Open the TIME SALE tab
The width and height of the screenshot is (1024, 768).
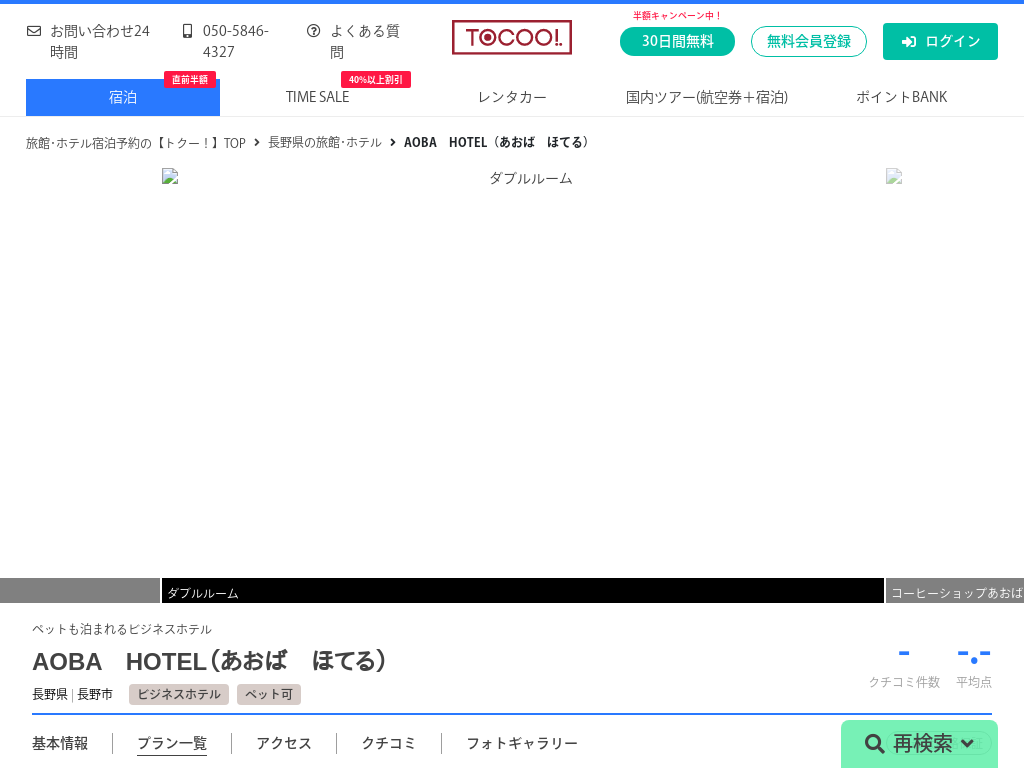317,97
